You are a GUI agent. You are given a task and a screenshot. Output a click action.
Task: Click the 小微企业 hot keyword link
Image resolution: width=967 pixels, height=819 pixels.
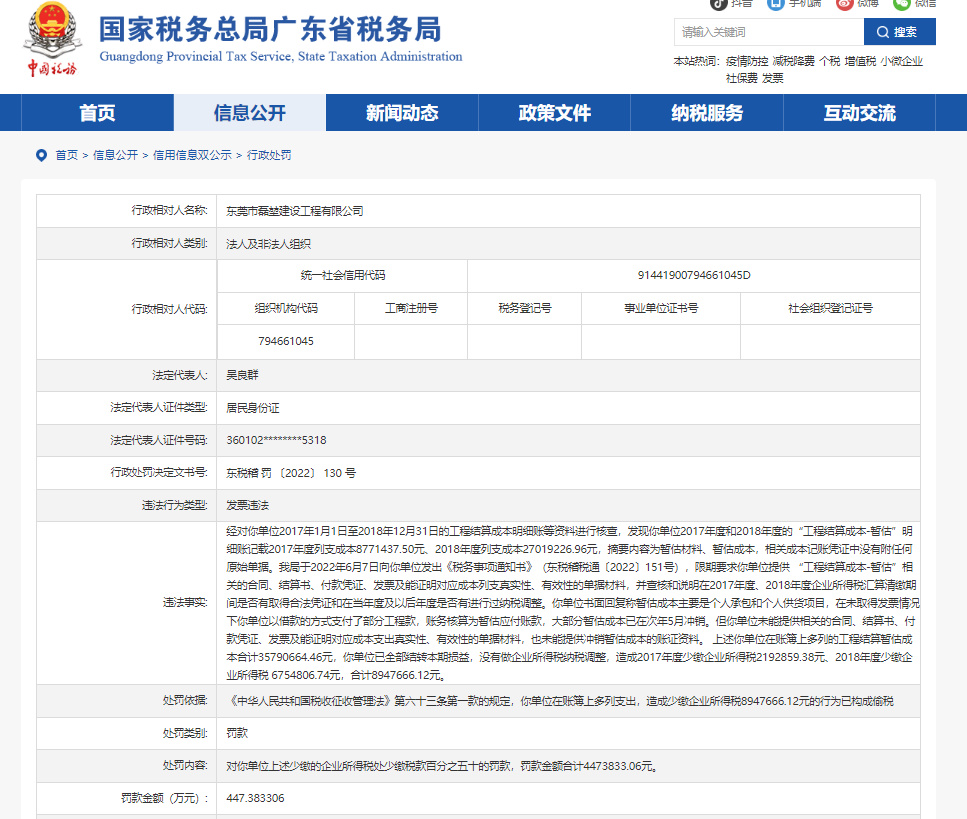[x=901, y=62]
